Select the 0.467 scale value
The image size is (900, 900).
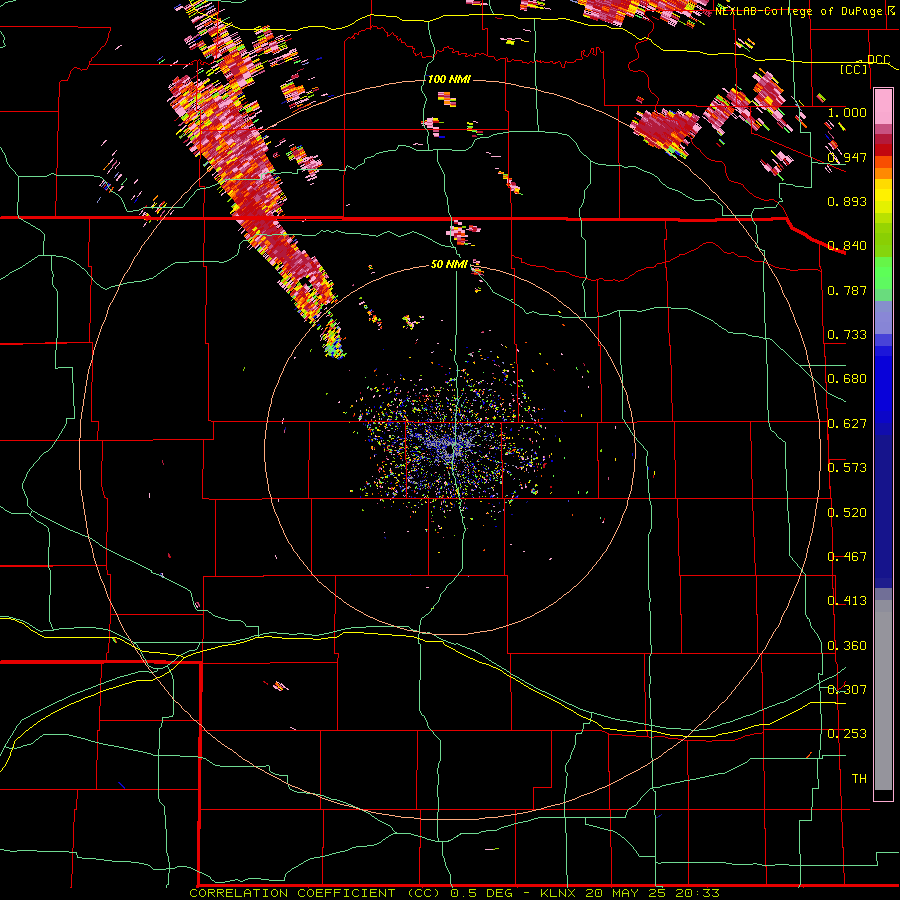point(847,557)
